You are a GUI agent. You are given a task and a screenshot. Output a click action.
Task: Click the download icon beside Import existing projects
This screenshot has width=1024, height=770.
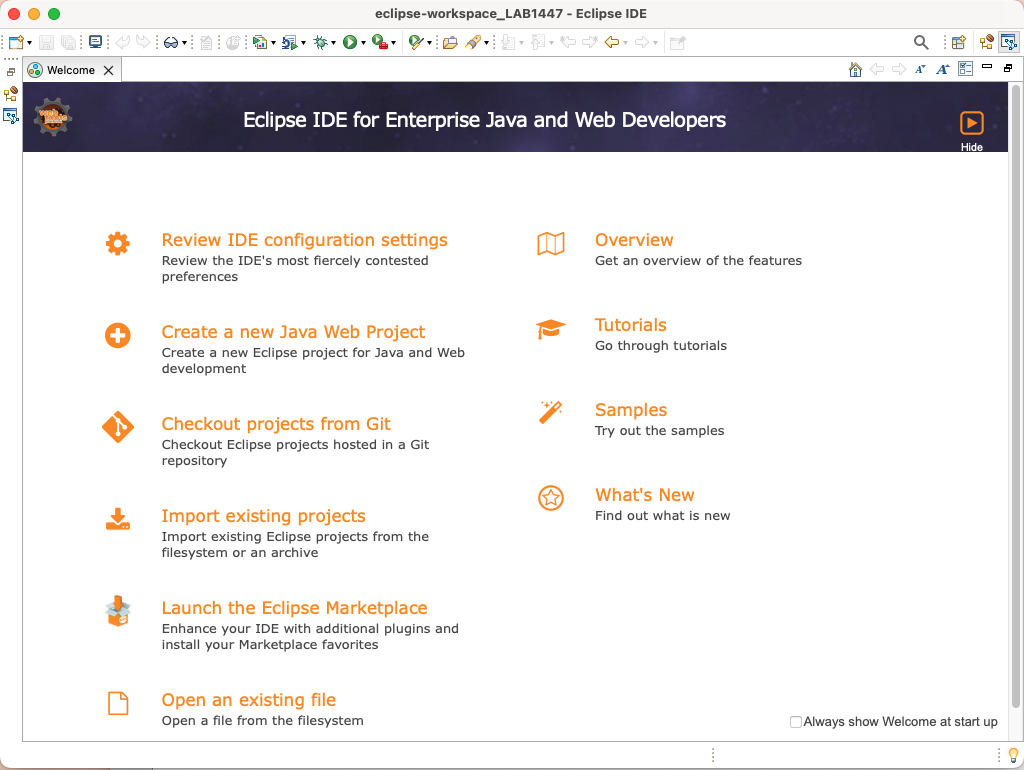pos(118,519)
